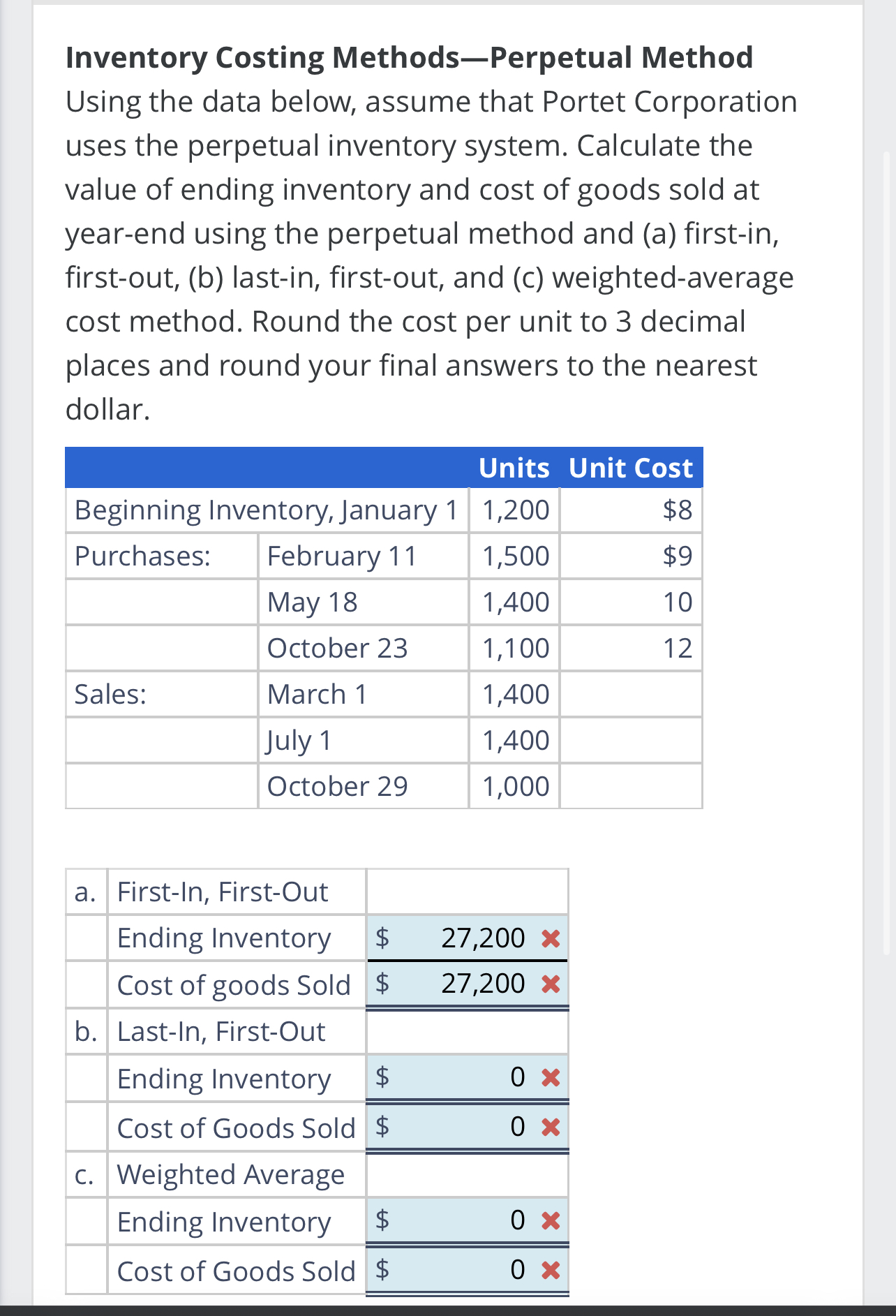Select the Weighted Average Cost of Goods Sold field
The height and width of the screenshot is (1316, 896).
(x=468, y=1271)
